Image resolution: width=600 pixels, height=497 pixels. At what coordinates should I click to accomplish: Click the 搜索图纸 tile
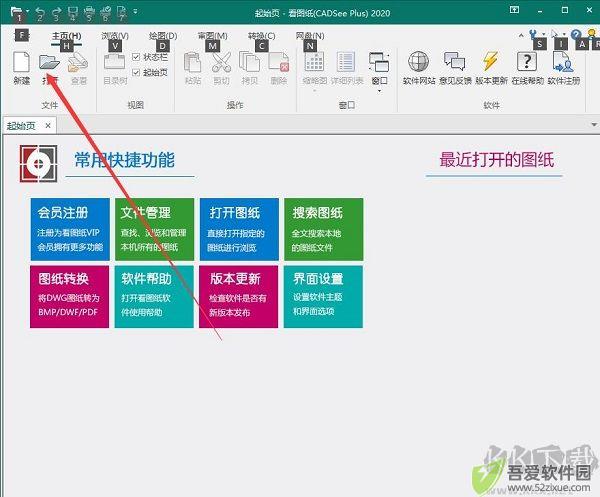pos(324,229)
